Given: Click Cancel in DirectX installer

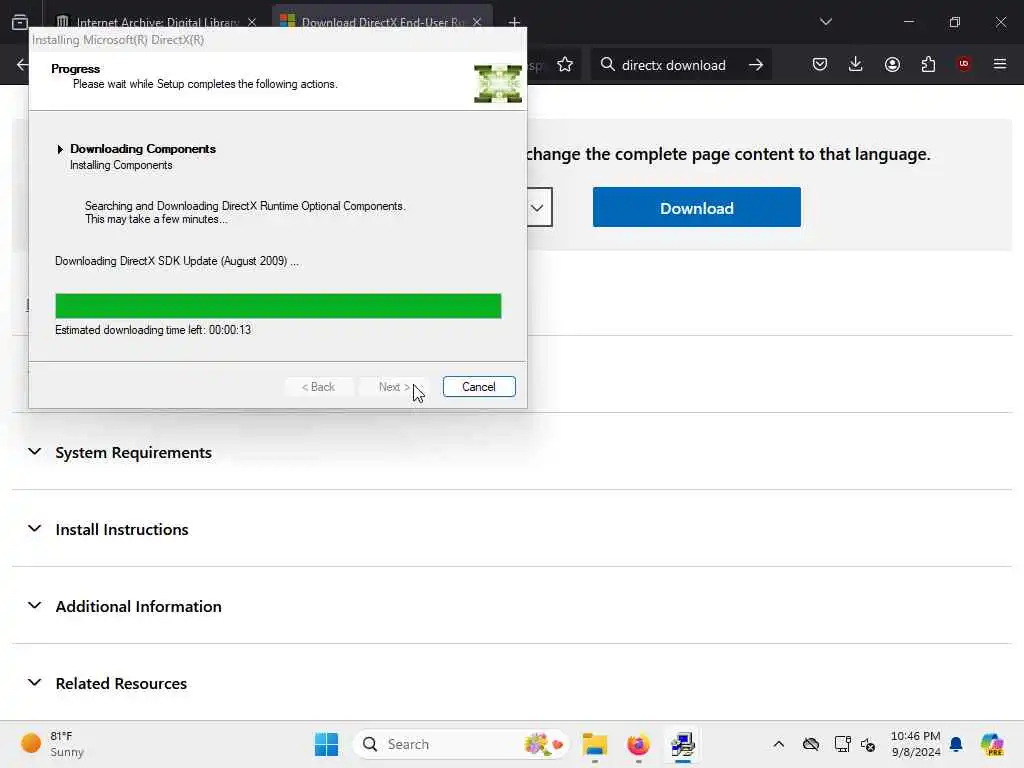Looking at the screenshot, I should coord(479,387).
